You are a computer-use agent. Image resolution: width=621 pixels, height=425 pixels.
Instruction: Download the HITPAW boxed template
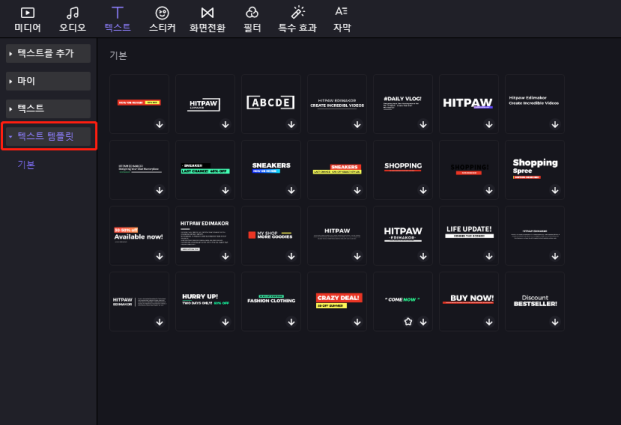(225, 124)
